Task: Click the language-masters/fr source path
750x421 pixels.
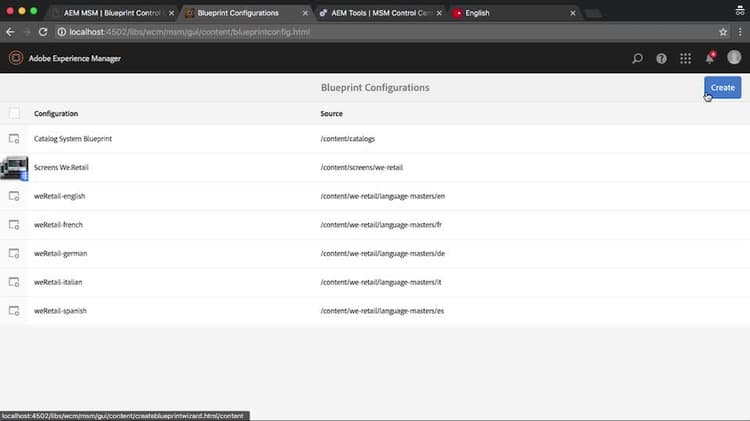Action: pos(381,225)
